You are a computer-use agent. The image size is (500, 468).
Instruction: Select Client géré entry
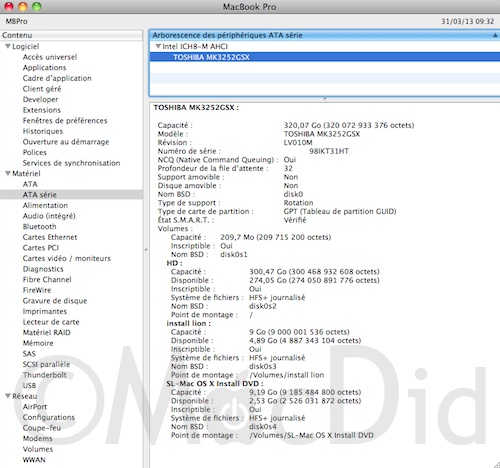(x=42, y=89)
